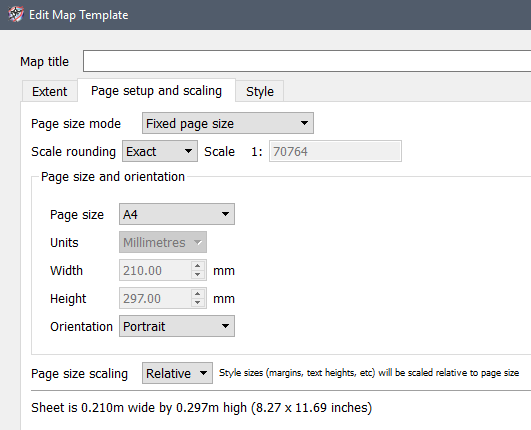Click the Width 210.00 value field
This screenshot has height=430, width=531.
coord(155,270)
